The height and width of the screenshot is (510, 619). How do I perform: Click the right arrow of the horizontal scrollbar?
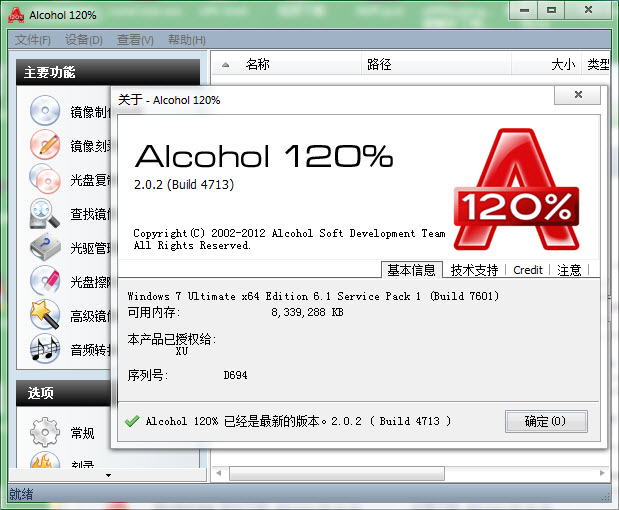pyautogui.click(x=602, y=473)
